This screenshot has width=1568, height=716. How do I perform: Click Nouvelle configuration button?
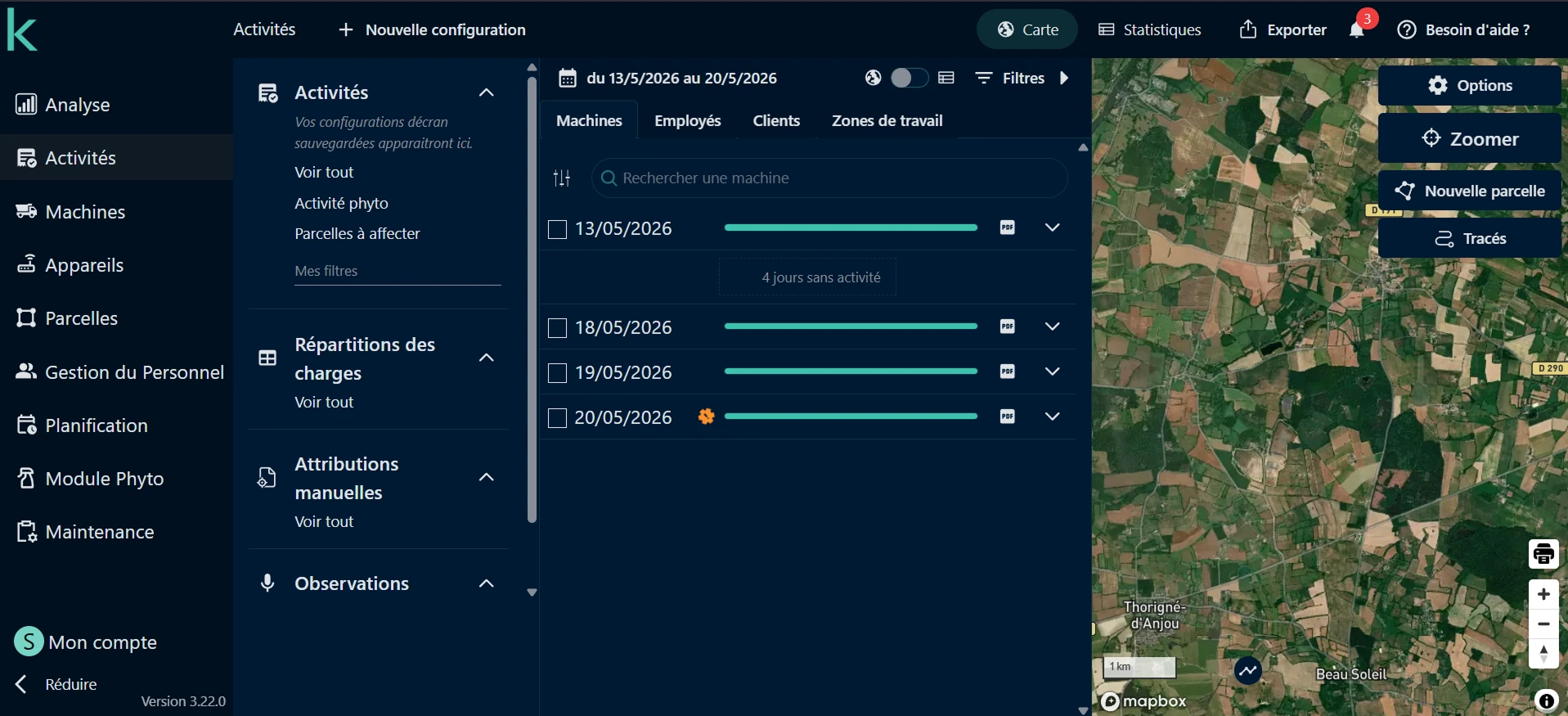[x=432, y=29]
